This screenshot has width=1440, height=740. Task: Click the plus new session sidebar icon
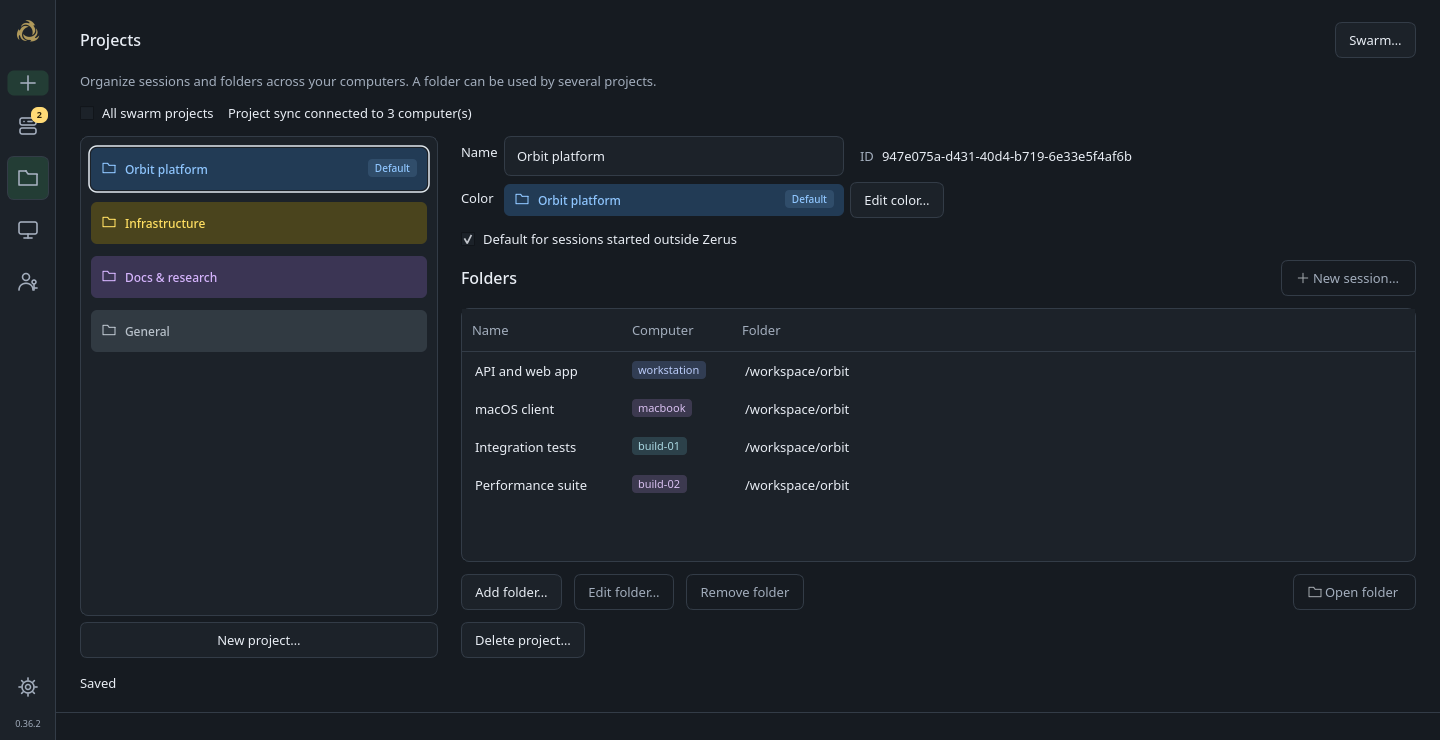tap(28, 83)
